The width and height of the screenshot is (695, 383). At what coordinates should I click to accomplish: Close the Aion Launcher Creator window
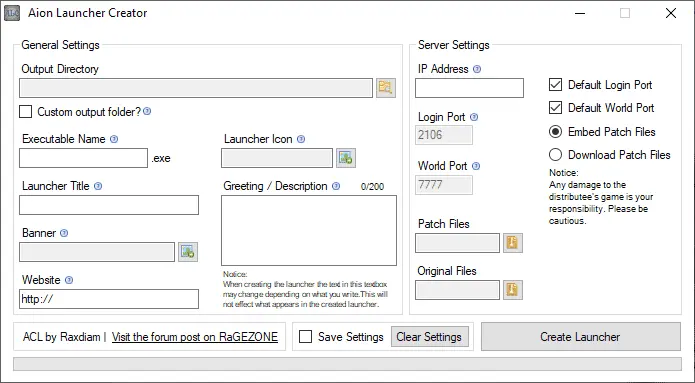(671, 13)
